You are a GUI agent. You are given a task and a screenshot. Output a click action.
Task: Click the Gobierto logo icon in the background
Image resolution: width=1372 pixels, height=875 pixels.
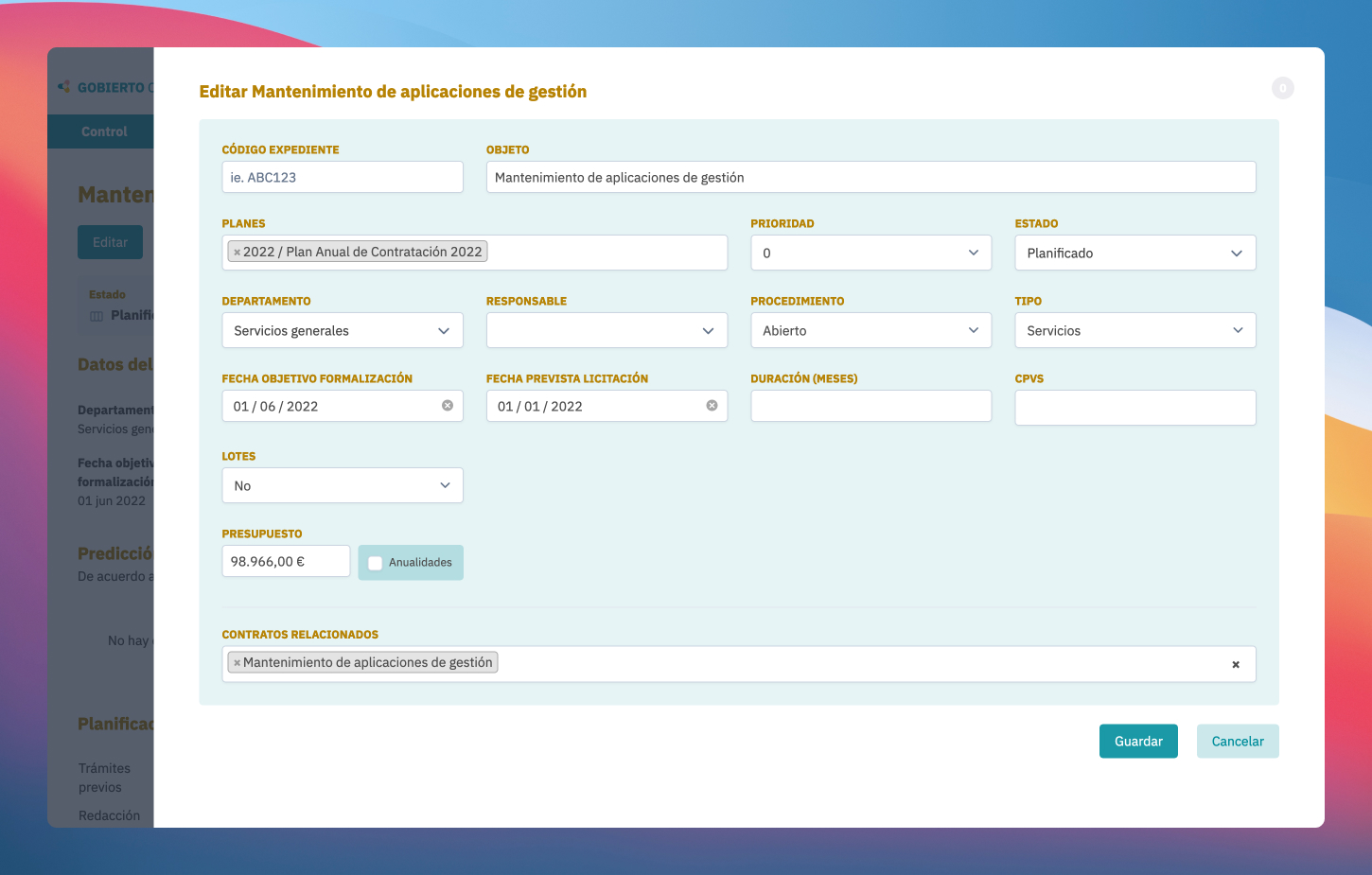(64, 87)
